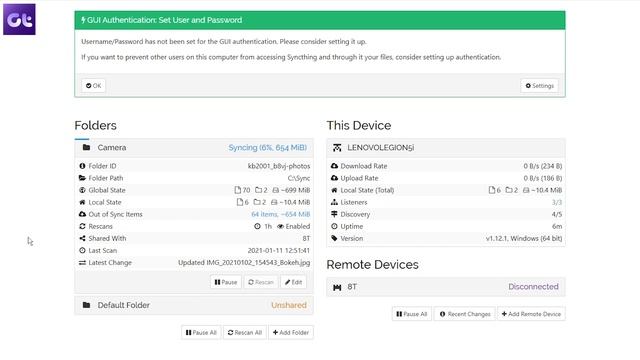Expand the Default Folder panel
This screenshot has width=640, height=360.
(194, 305)
